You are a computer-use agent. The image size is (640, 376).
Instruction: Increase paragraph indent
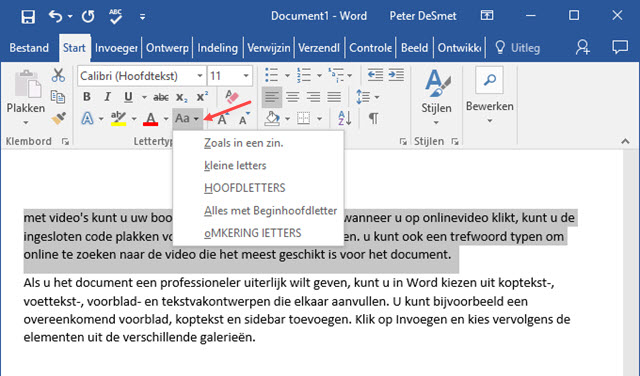click(396, 75)
